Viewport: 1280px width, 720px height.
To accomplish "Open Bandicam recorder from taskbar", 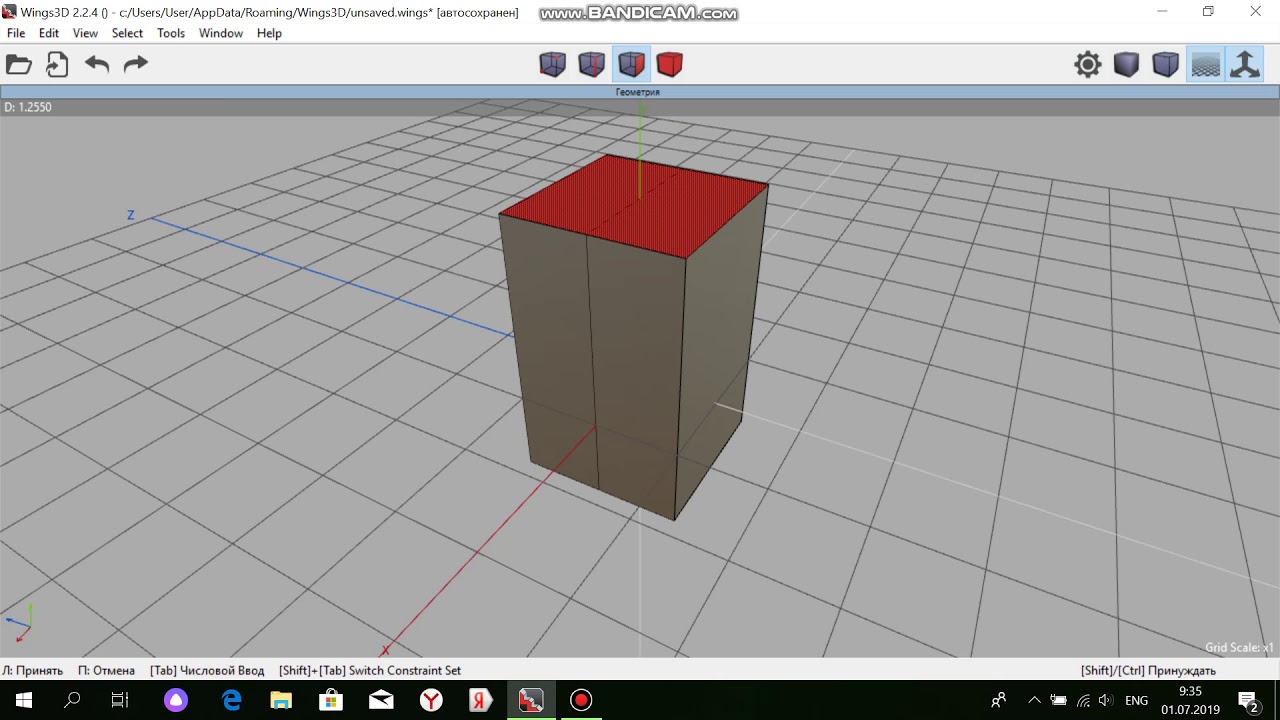I will pyautogui.click(x=581, y=700).
